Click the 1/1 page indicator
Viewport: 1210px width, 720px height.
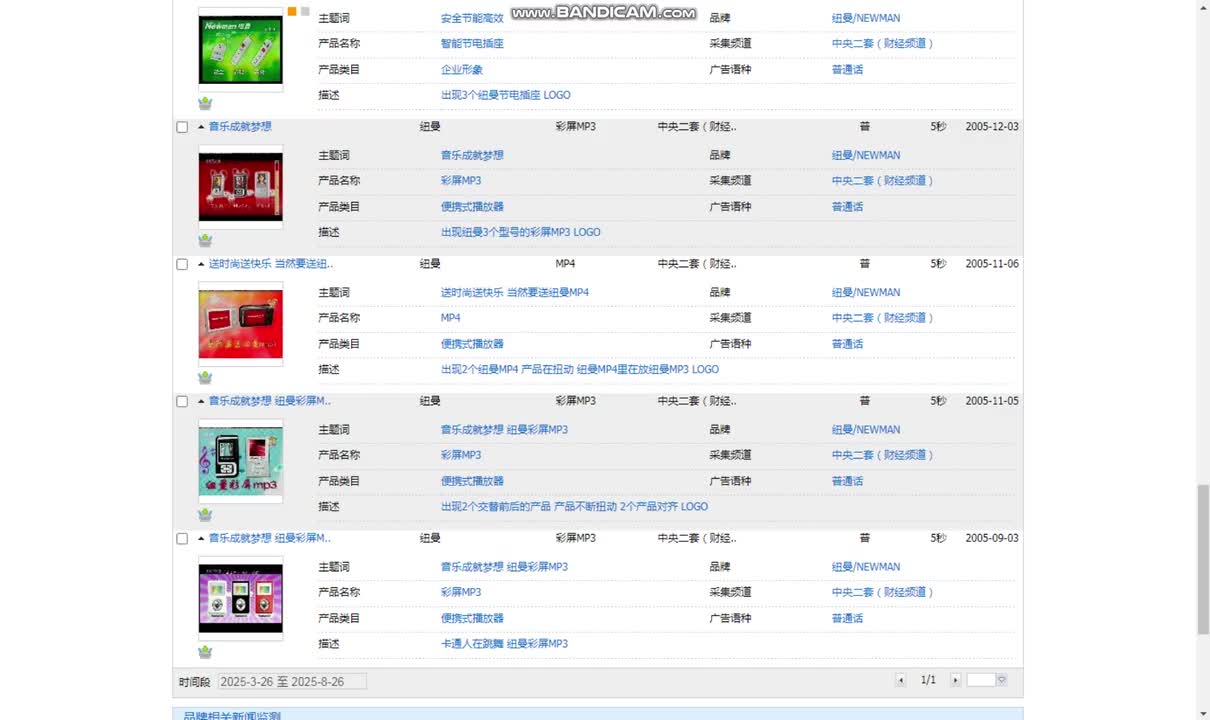[x=928, y=680]
